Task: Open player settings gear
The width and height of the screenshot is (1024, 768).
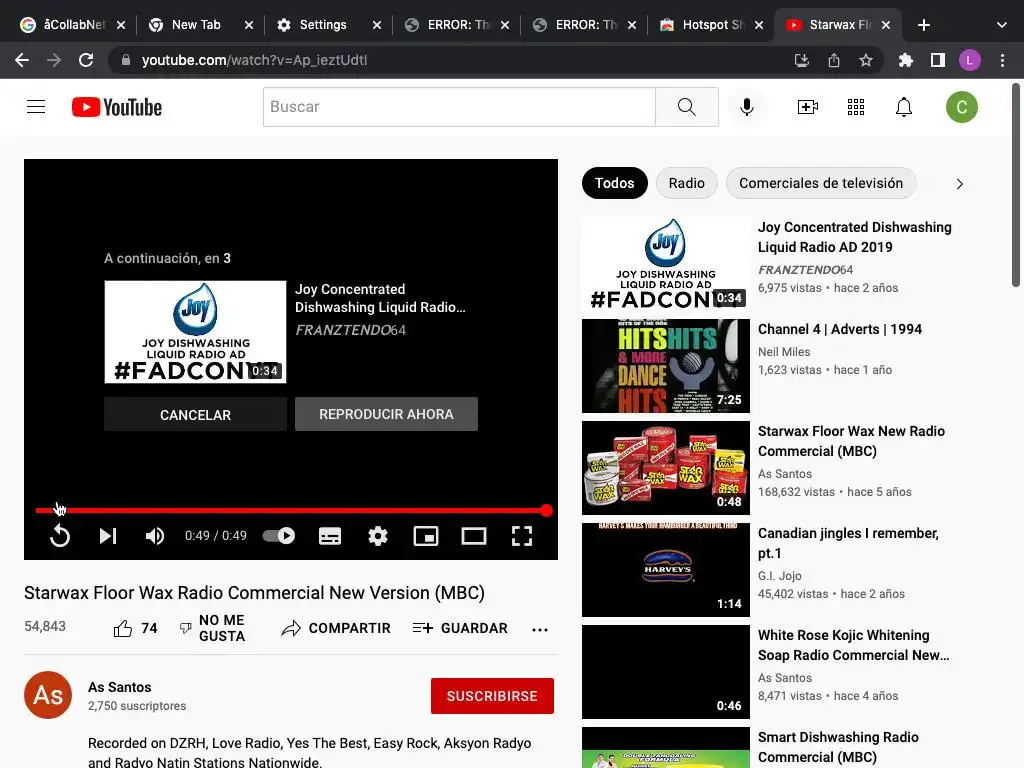Action: (377, 536)
